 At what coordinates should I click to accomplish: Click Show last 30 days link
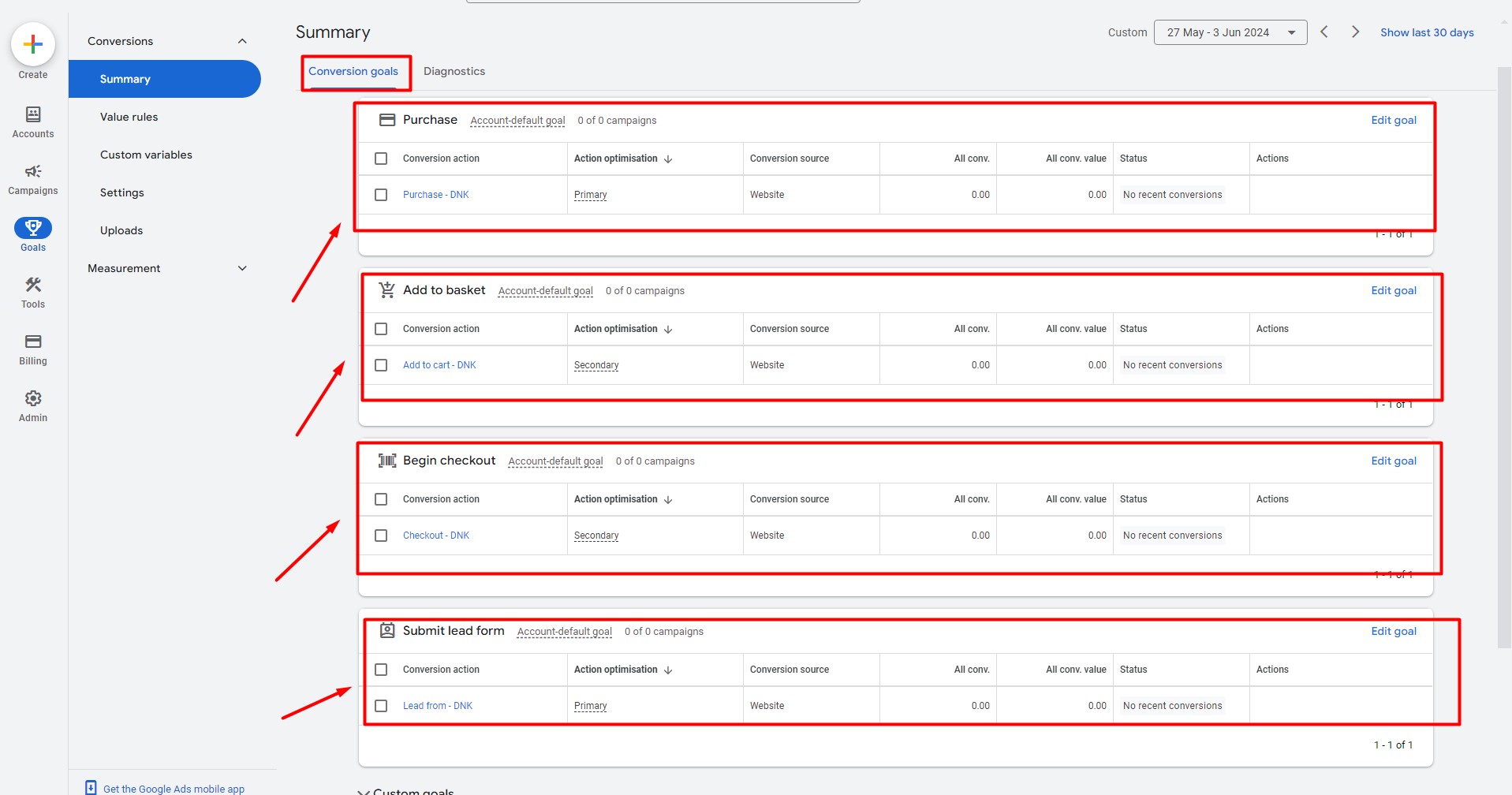coord(1427,32)
